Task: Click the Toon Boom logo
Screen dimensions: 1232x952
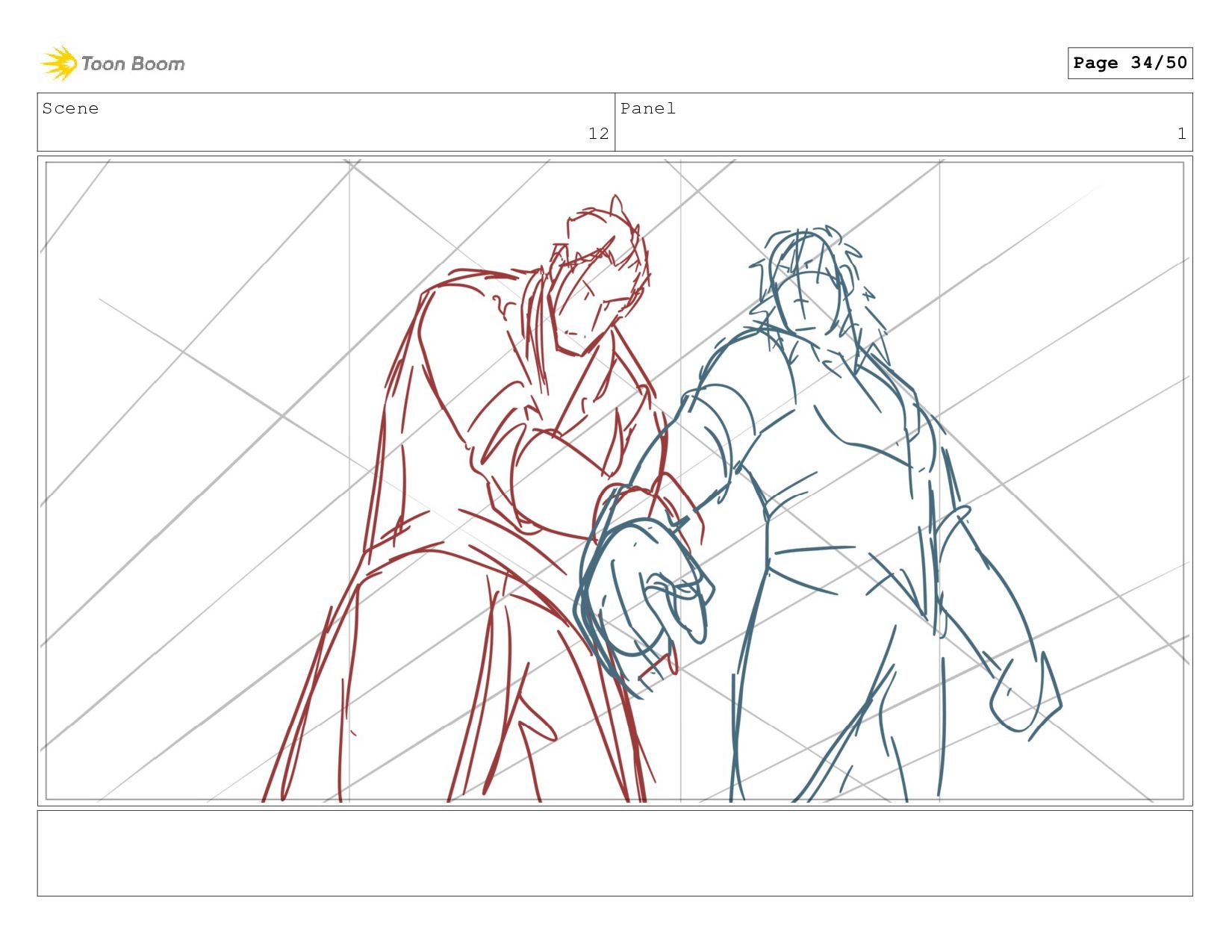Action: [x=112, y=63]
